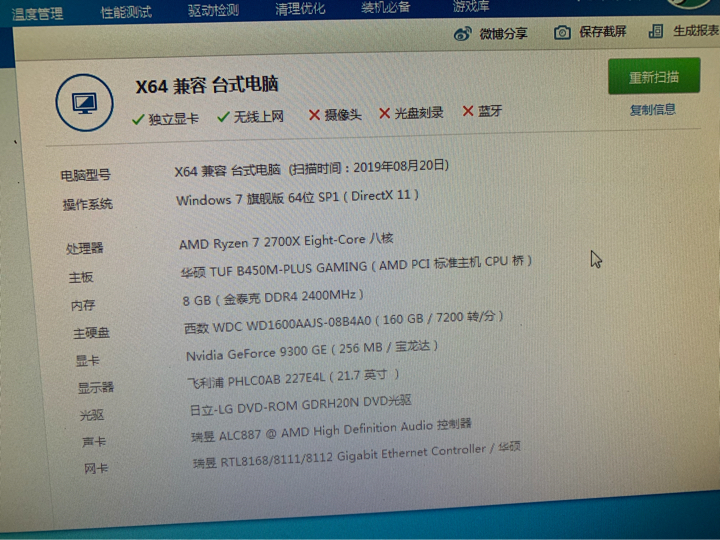Open the 游戏库 tab
Screen dimensions: 720x540
click(x=471, y=7)
